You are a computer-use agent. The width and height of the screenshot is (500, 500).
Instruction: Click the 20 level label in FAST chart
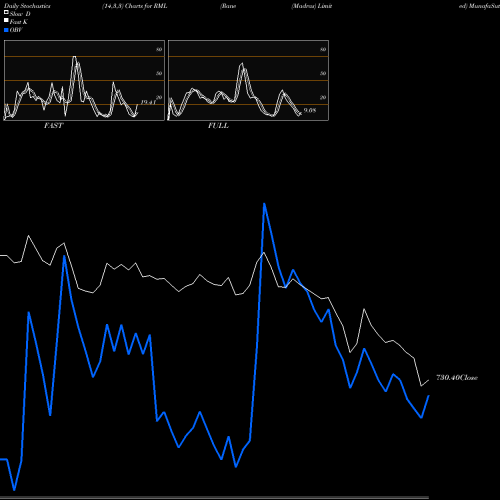coord(159,97)
